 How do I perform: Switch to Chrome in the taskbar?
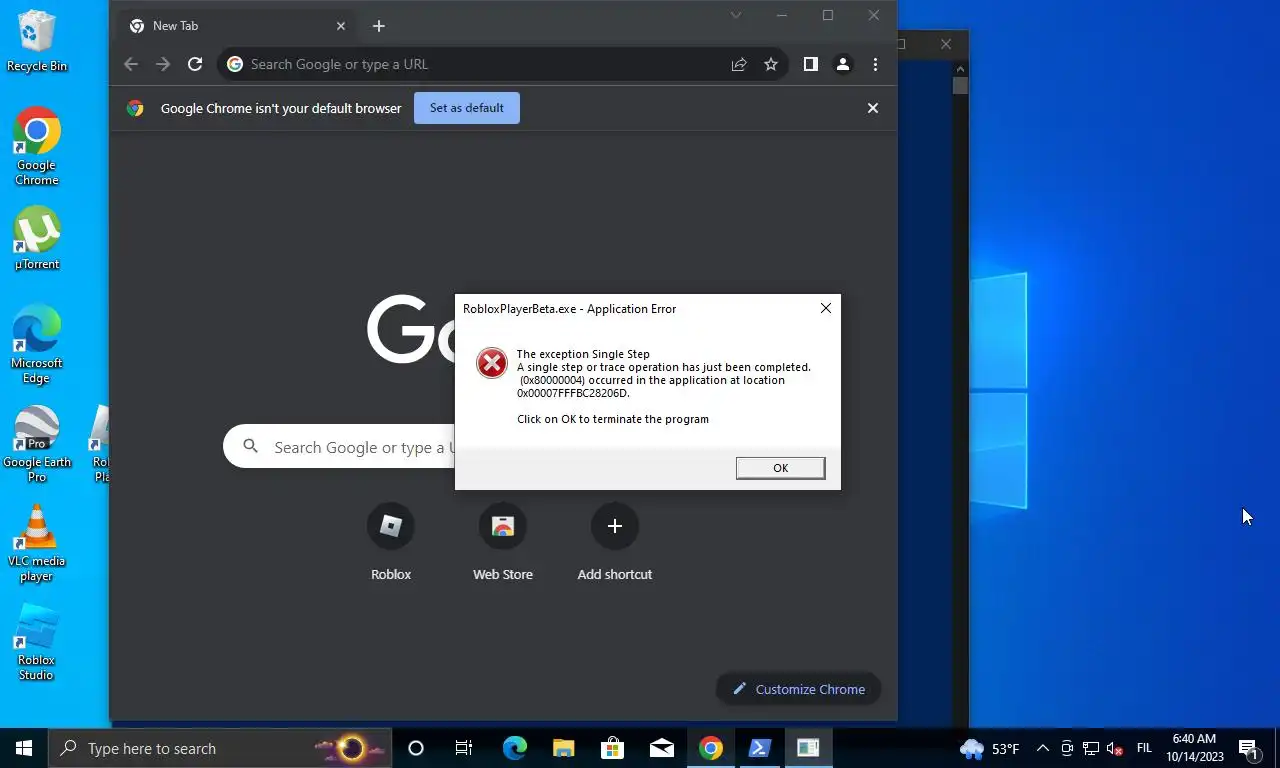(710, 748)
